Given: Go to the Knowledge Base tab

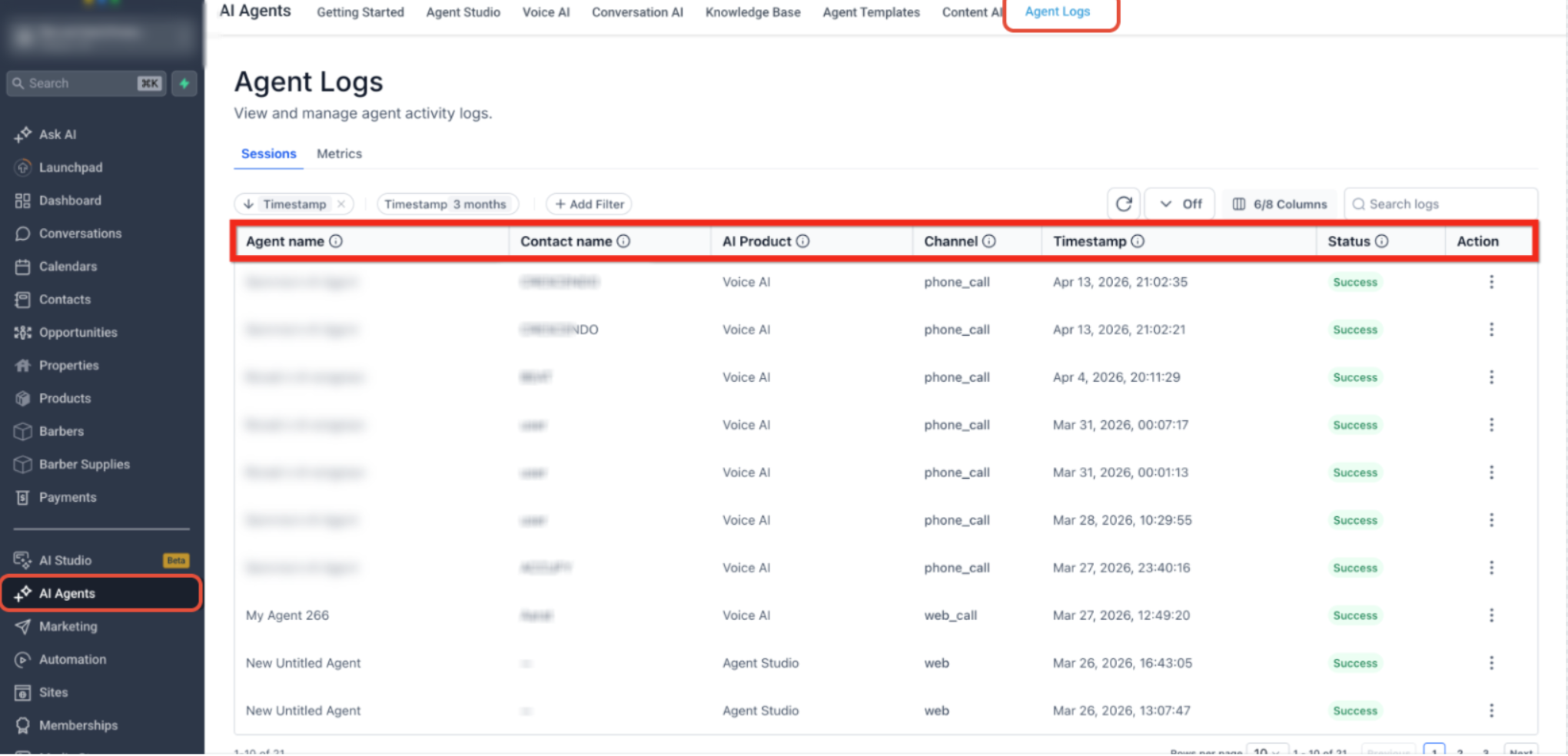Looking at the screenshot, I should tap(753, 12).
